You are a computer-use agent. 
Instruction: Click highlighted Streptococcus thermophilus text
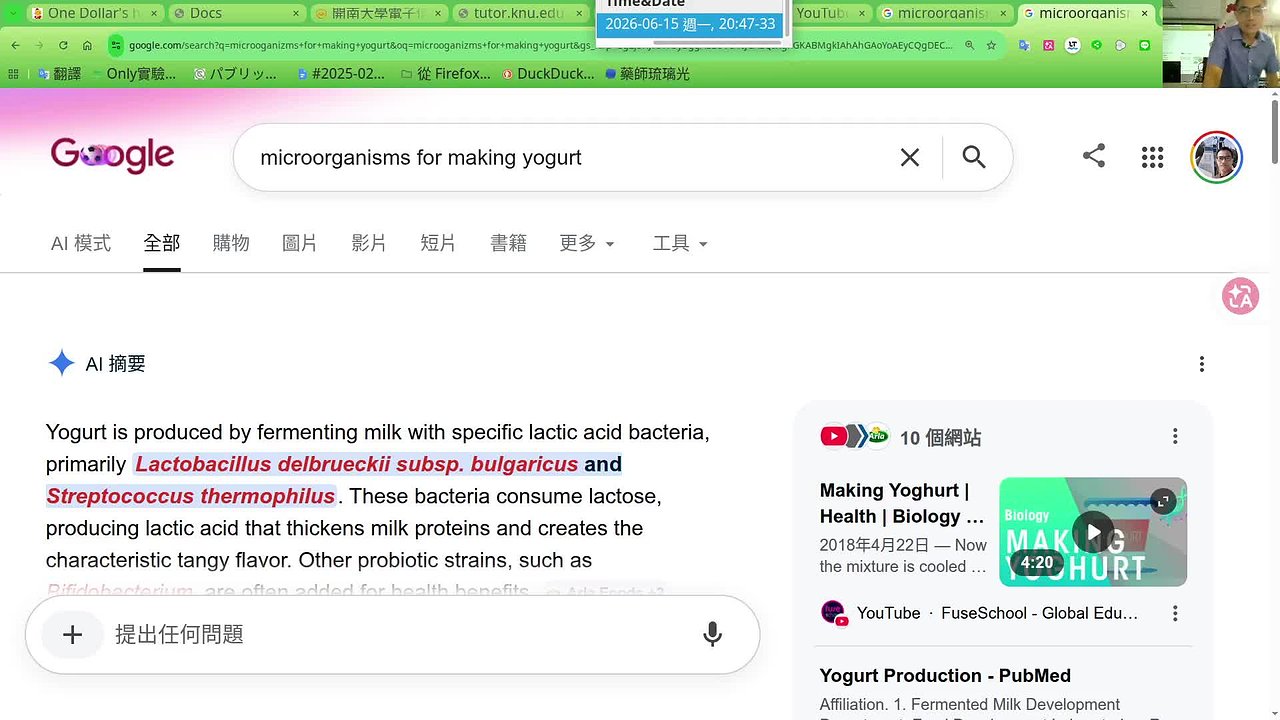click(191, 496)
